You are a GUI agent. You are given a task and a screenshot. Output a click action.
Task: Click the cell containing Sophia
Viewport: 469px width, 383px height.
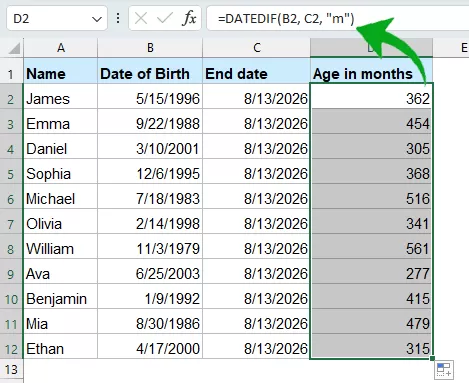click(60, 171)
